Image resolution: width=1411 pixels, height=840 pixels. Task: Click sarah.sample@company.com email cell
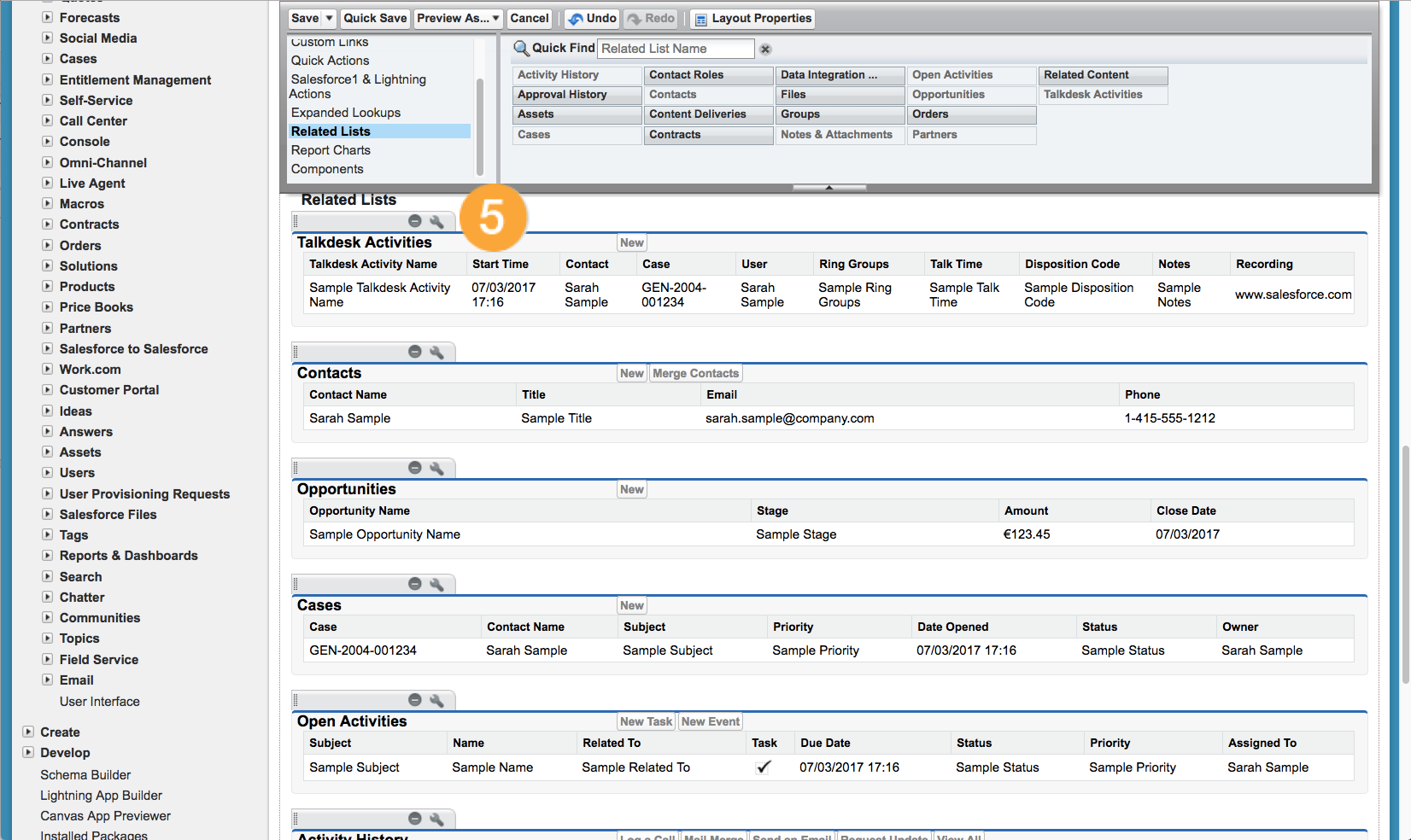point(790,418)
